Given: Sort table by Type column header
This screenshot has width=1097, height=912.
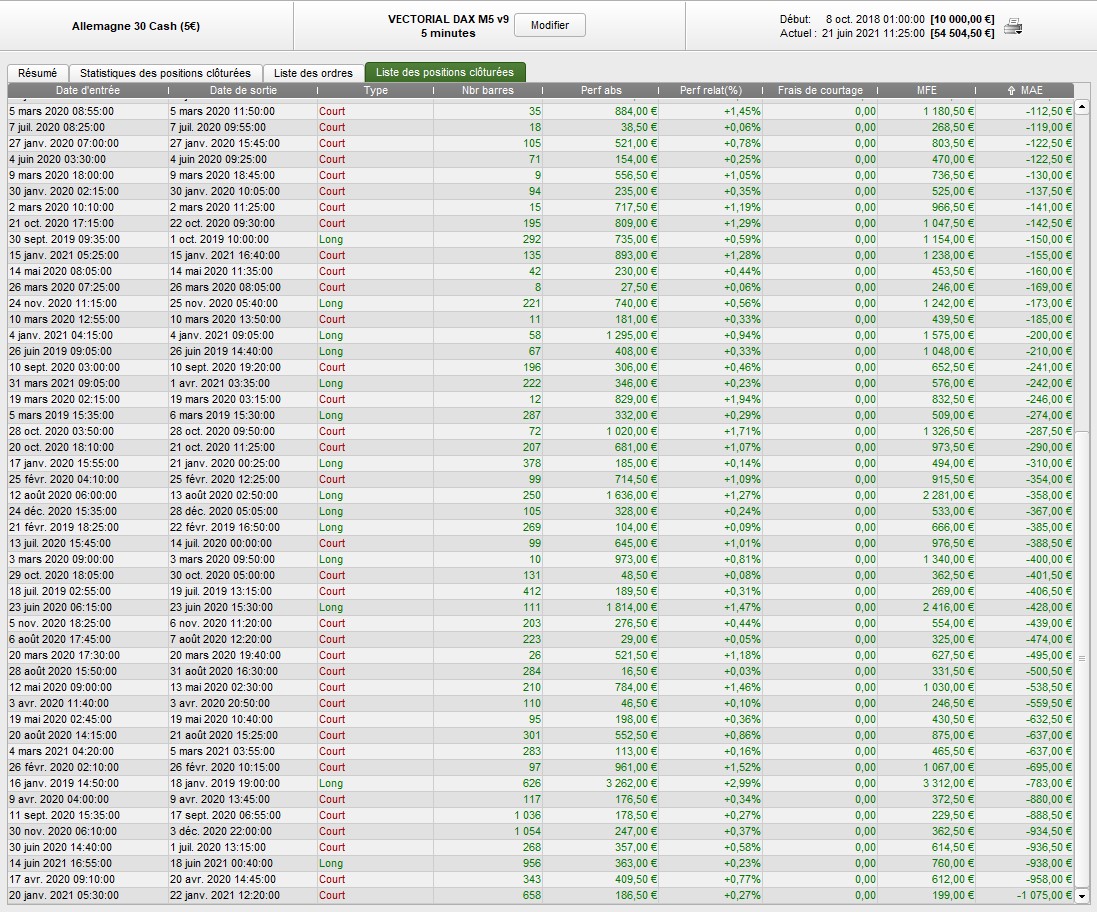Looking at the screenshot, I should pos(376,91).
